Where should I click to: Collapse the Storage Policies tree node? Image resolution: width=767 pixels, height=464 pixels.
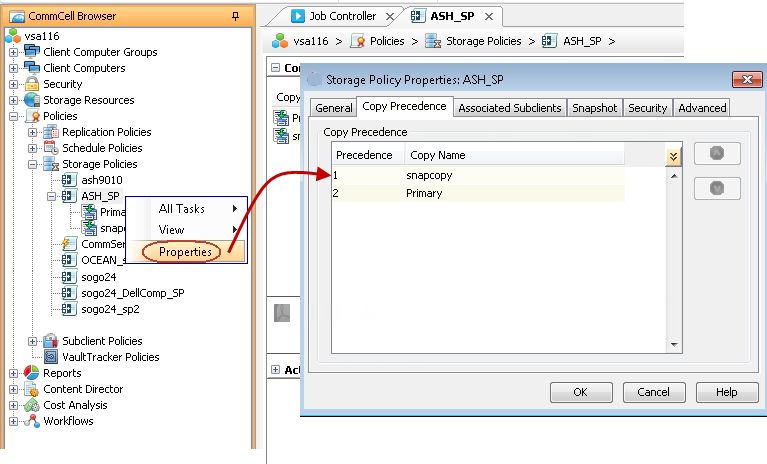[33, 164]
